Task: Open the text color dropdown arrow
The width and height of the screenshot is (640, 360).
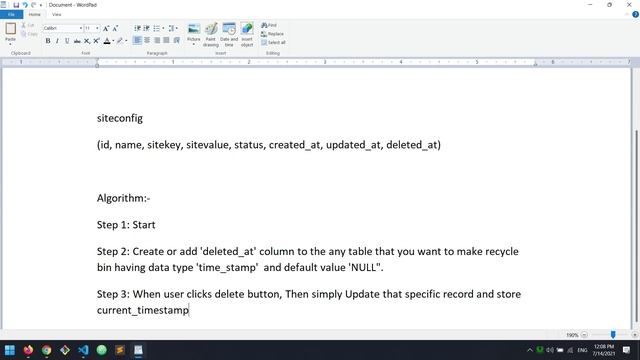Action: click(113, 41)
